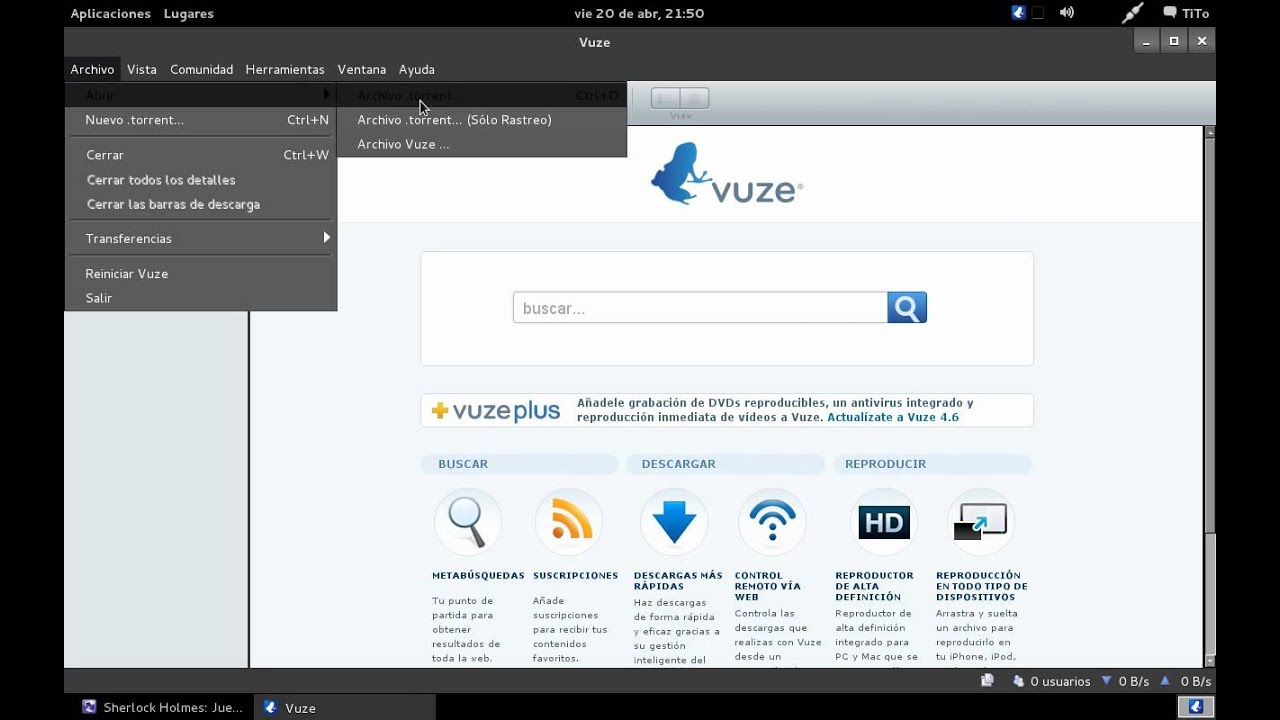Click the METABÚSQUEDAS heading
The image size is (1280, 720).
(x=478, y=575)
